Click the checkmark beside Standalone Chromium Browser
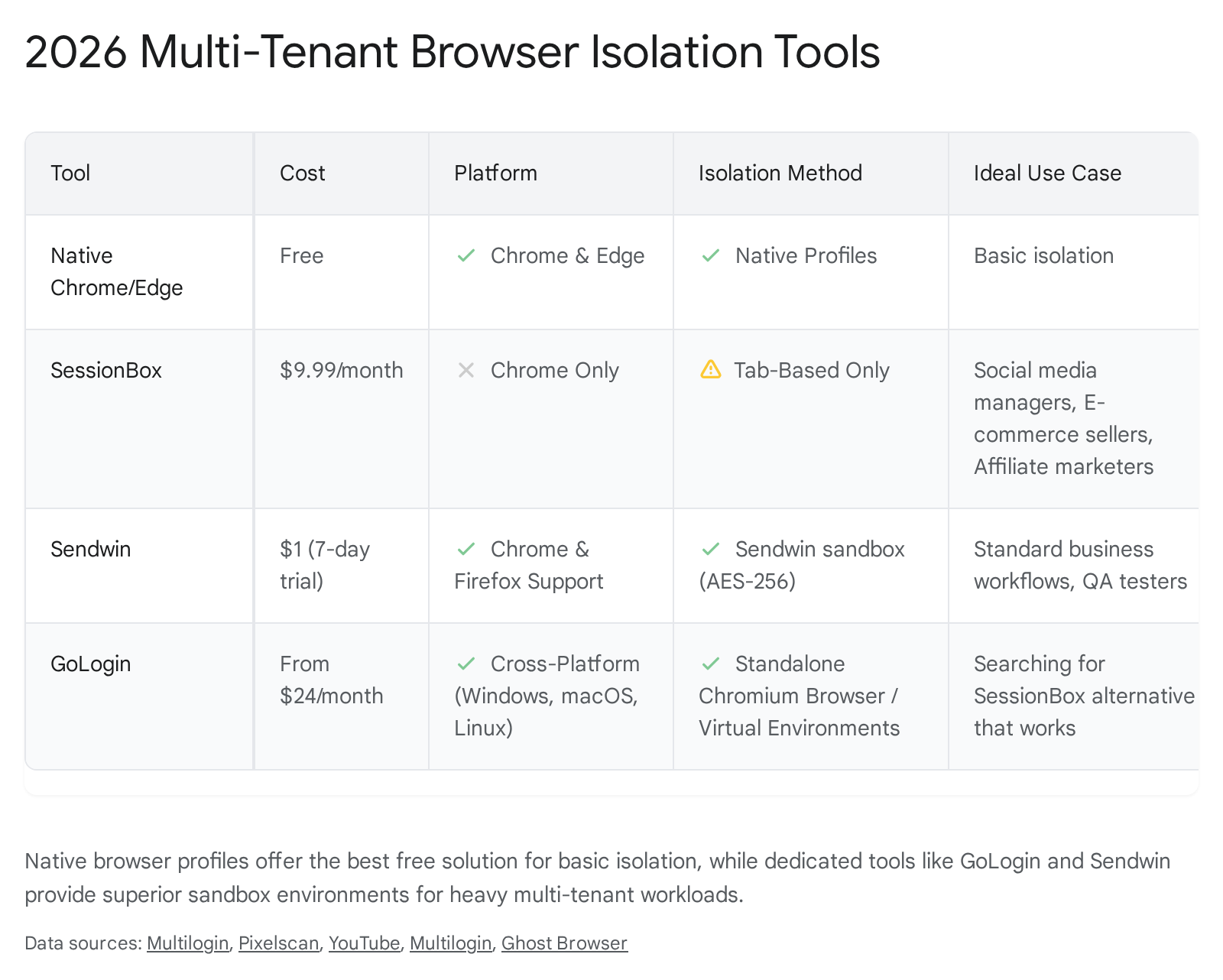 point(711,664)
